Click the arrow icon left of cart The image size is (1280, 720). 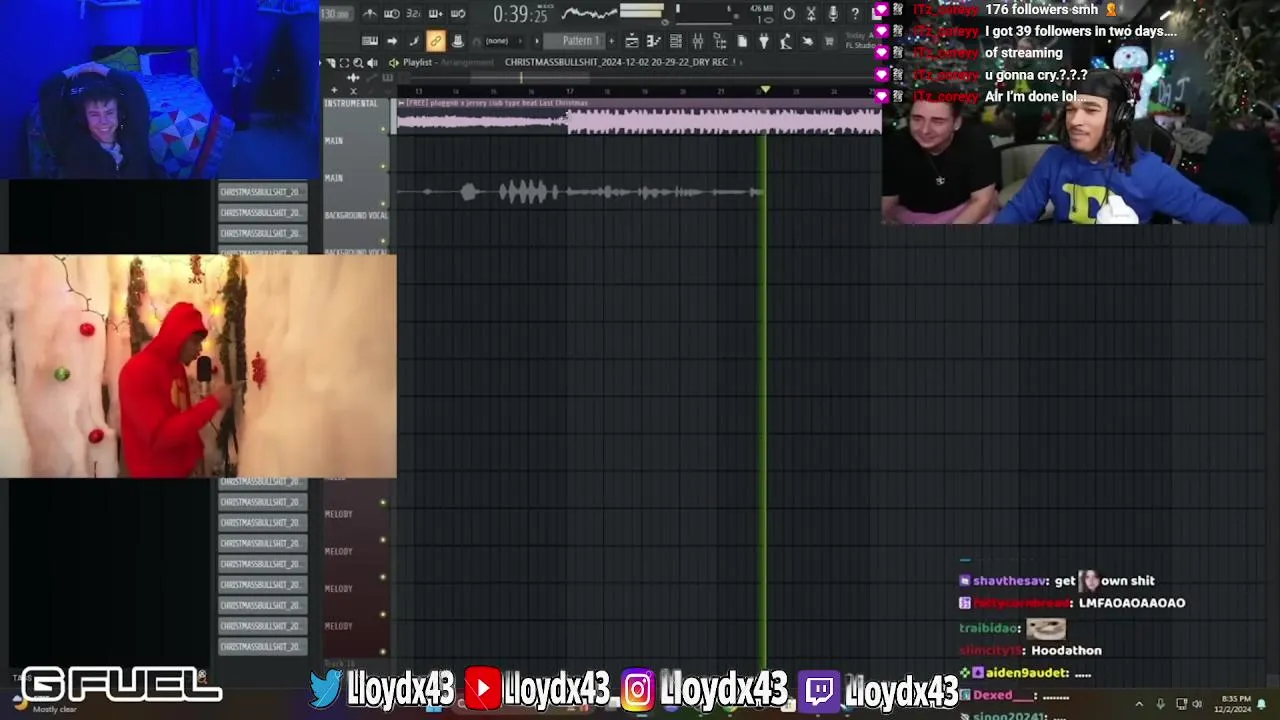point(807,41)
